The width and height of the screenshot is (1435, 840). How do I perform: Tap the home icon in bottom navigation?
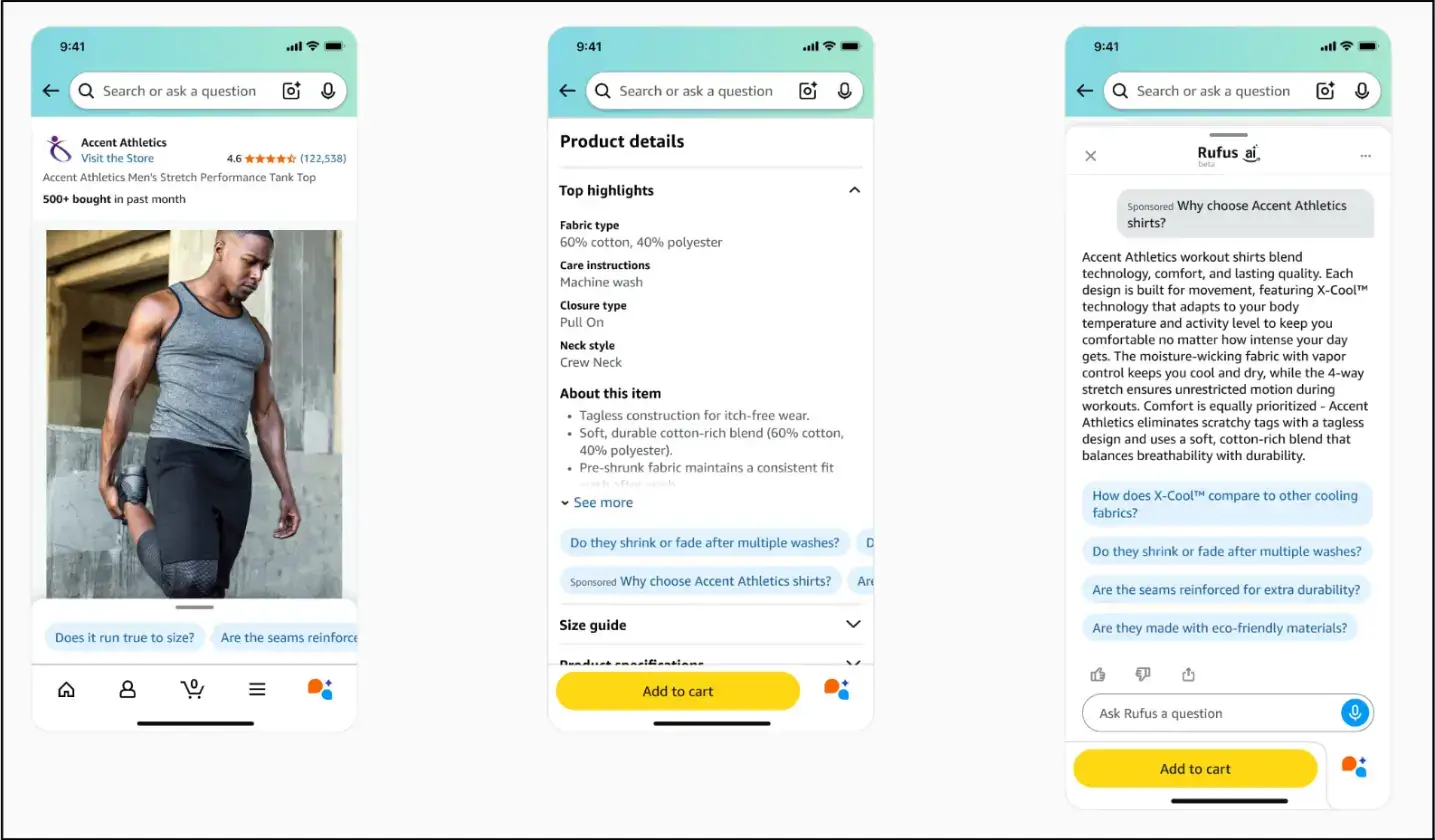tap(66, 689)
